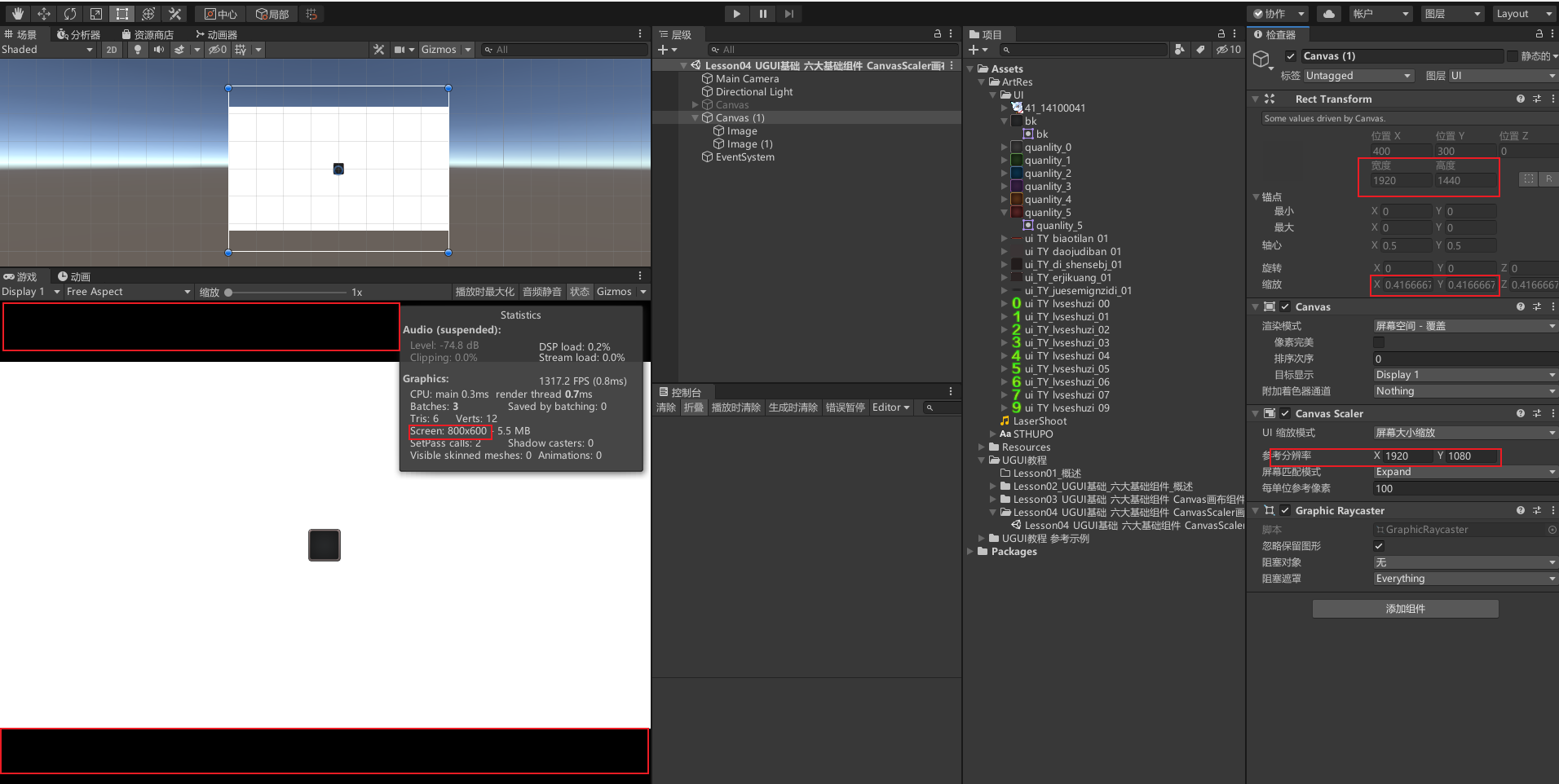Open Shaded draw mode dropdown
The width and height of the screenshot is (1559, 784).
[48, 50]
